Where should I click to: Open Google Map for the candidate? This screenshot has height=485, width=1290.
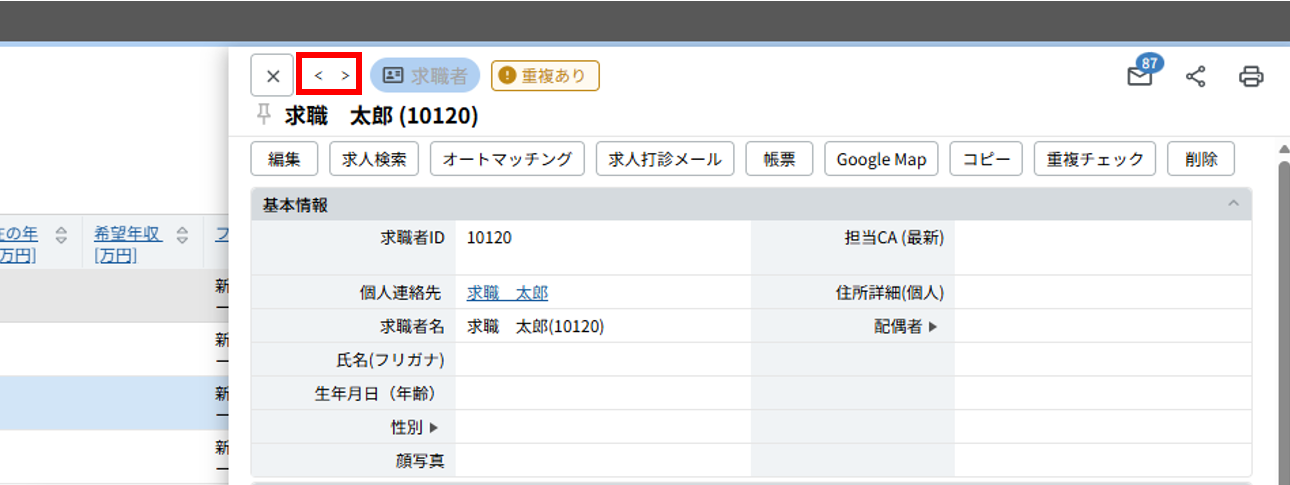tap(881, 159)
